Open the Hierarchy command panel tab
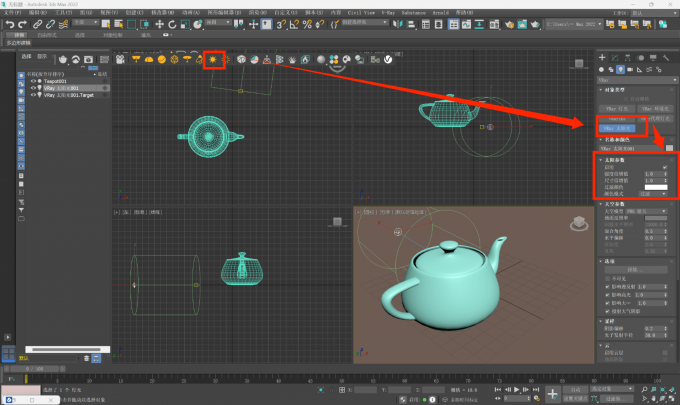 point(628,58)
